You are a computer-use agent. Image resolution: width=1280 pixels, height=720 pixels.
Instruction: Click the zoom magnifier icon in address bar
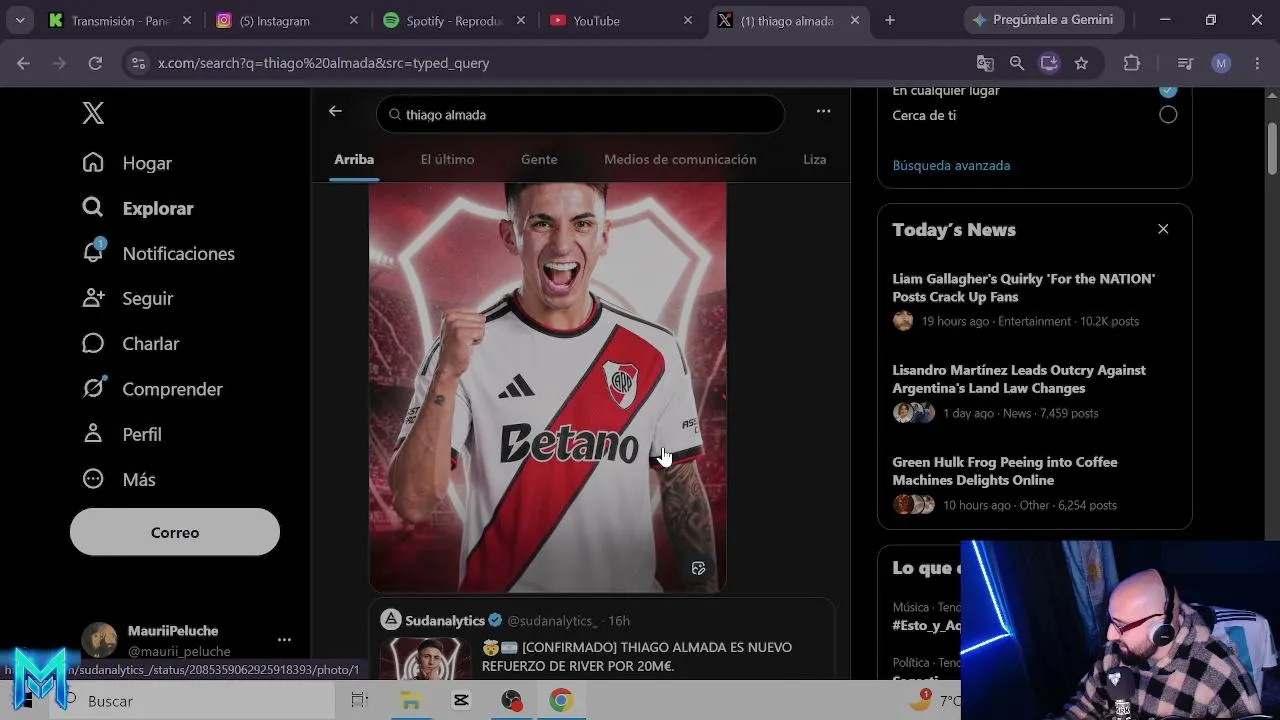click(x=1017, y=63)
